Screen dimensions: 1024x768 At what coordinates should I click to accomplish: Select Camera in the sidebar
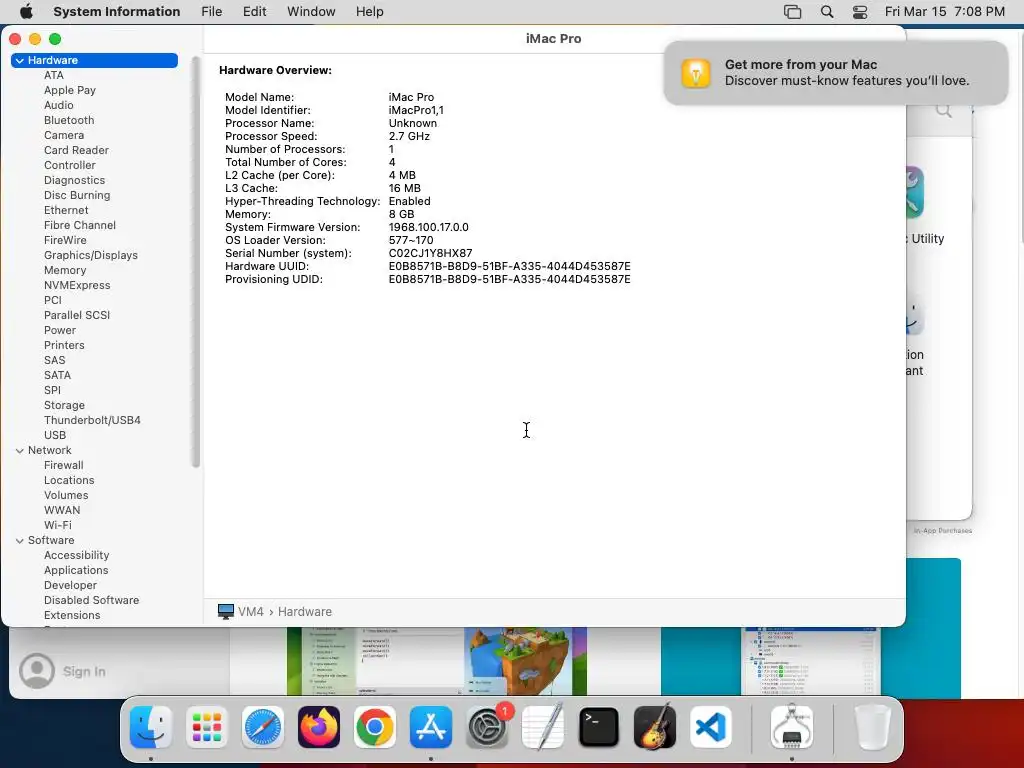(64, 135)
